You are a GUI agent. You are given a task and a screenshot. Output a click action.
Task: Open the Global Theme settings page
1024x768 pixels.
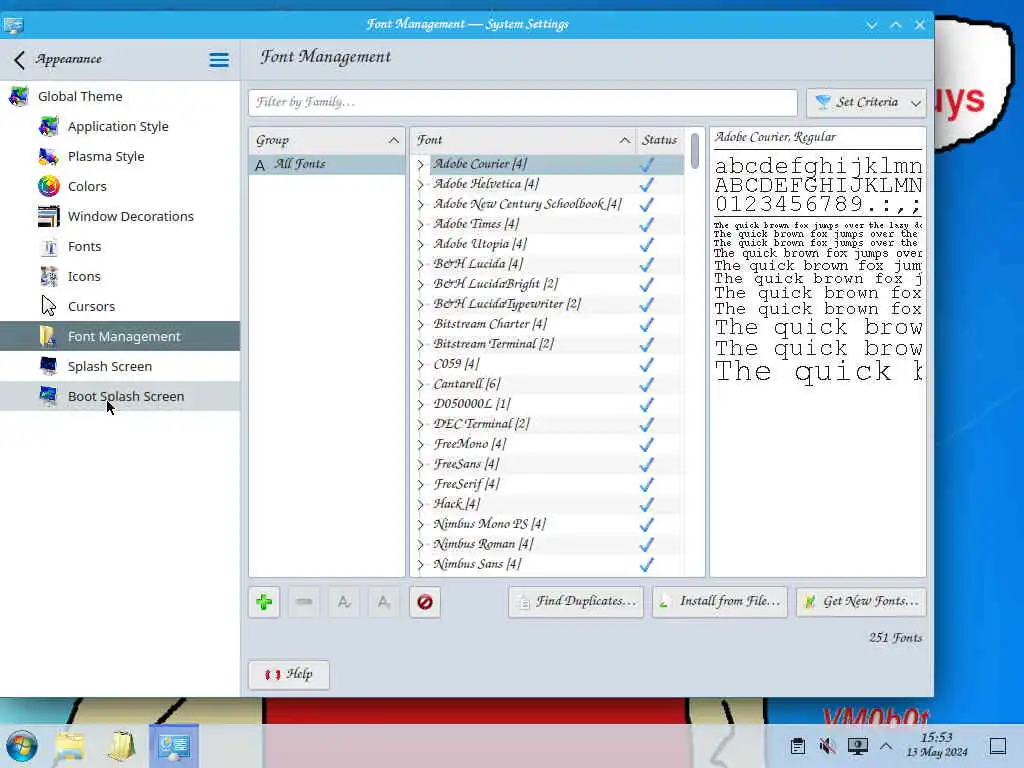120,96
